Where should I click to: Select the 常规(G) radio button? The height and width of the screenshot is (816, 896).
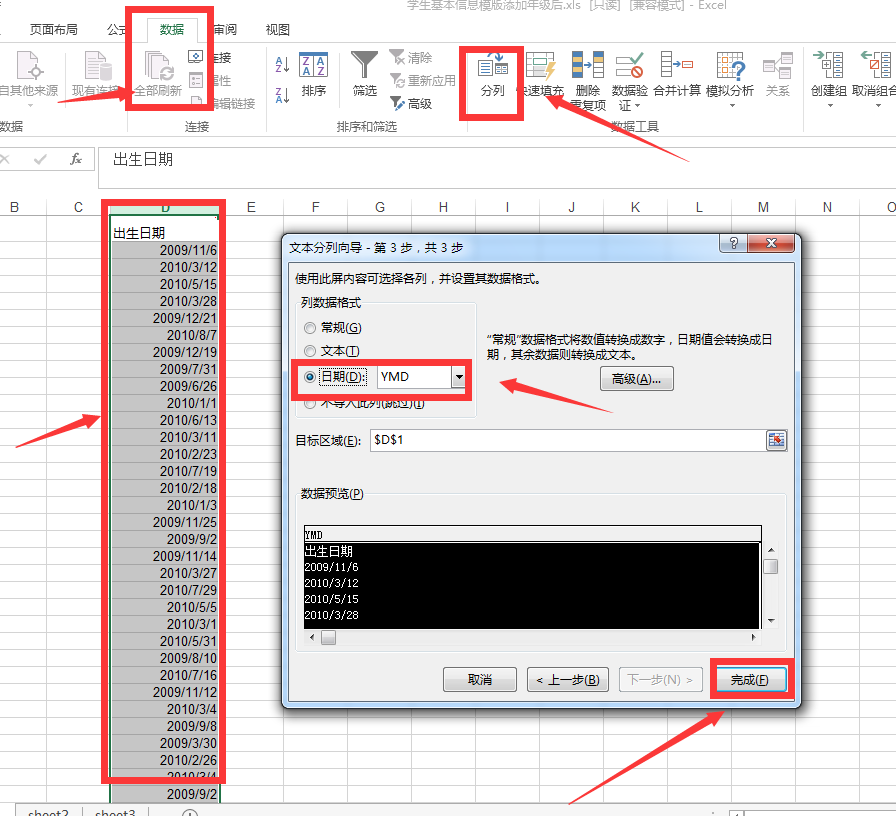click(310, 328)
